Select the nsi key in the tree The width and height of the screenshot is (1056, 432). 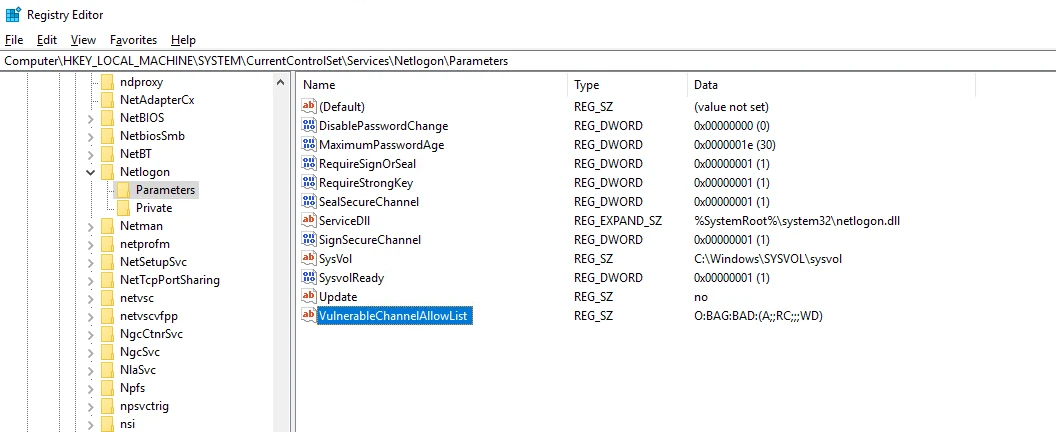pyautogui.click(x=127, y=424)
